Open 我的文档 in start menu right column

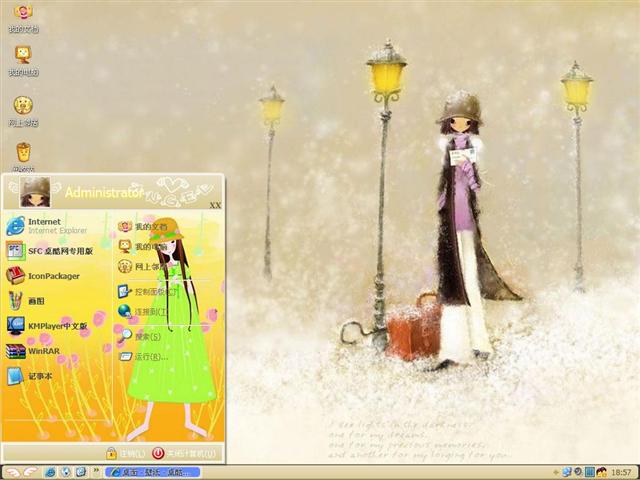143,227
